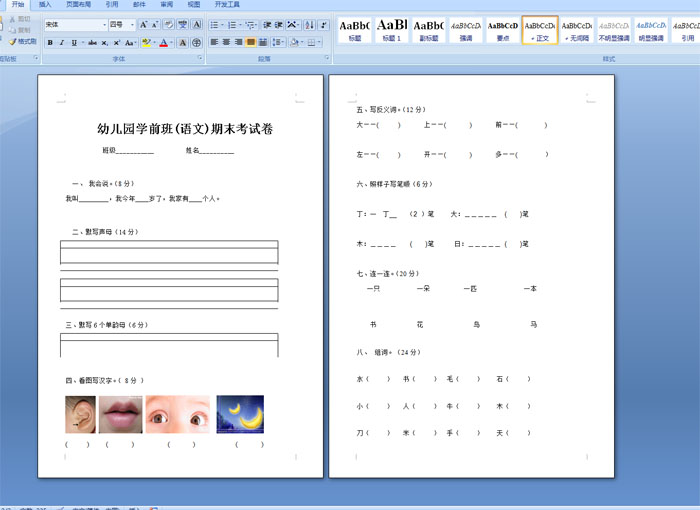Screen dimensions: 700x510
Task: Open the font name (宋体) dropdown
Action: [104, 25]
